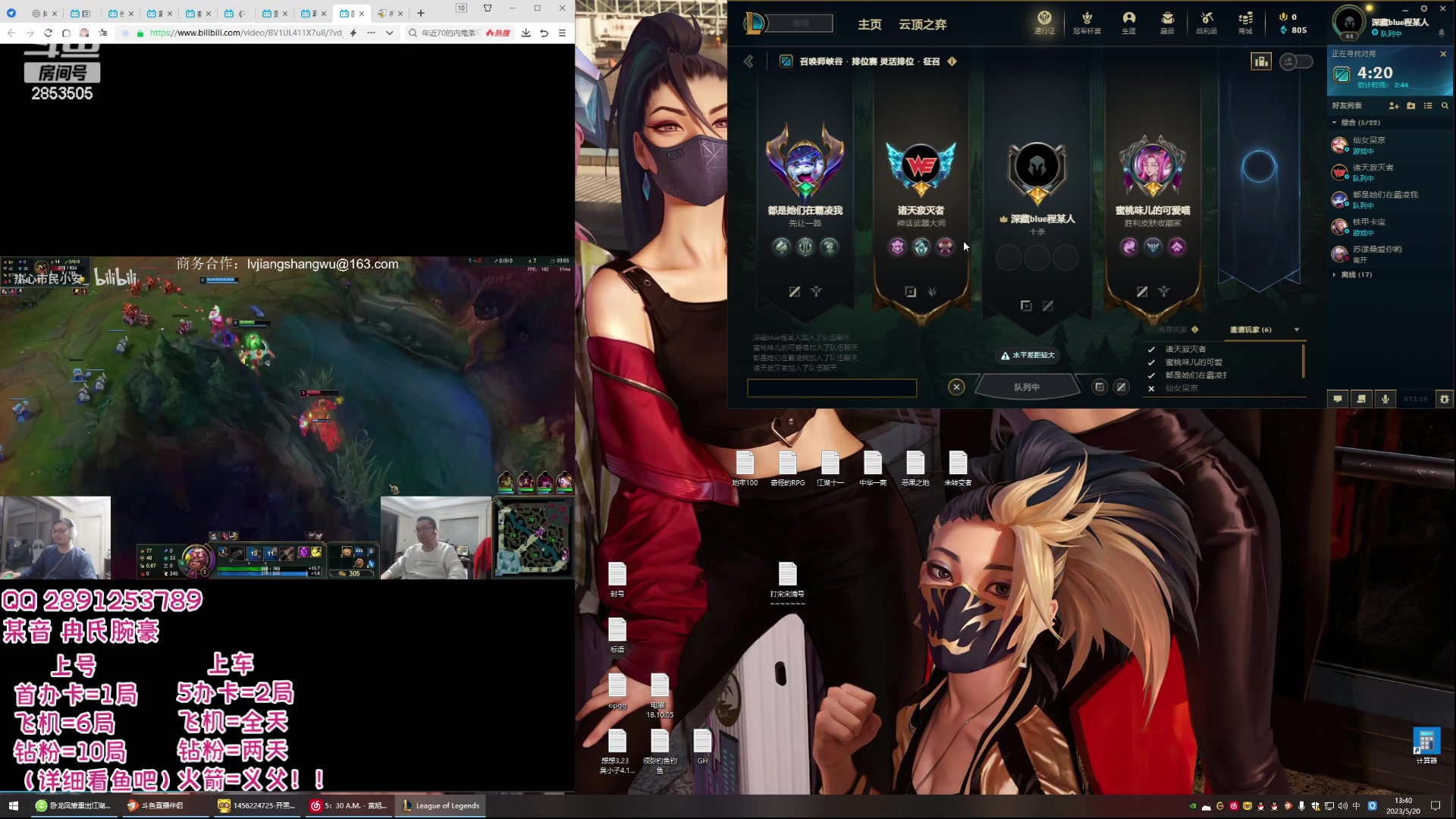
Task: Open chat bubble icon at client bottom
Action: (1338, 399)
